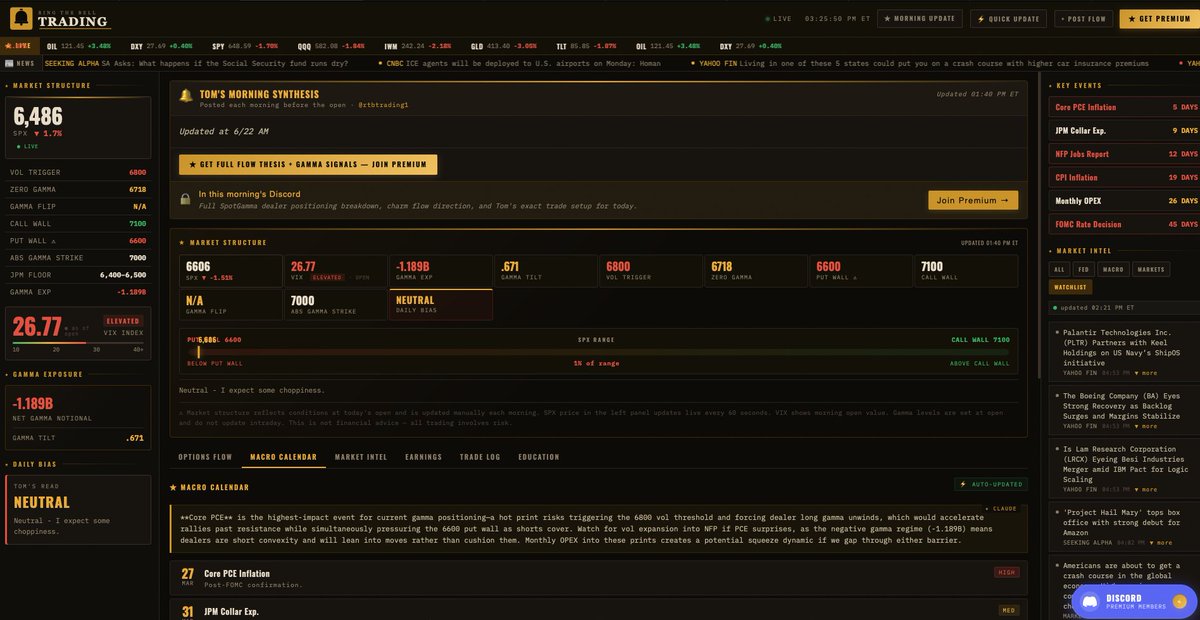This screenshot has width=1200, height=620.
Task: Click the SPX Range position bar
Action: (598, 351)
